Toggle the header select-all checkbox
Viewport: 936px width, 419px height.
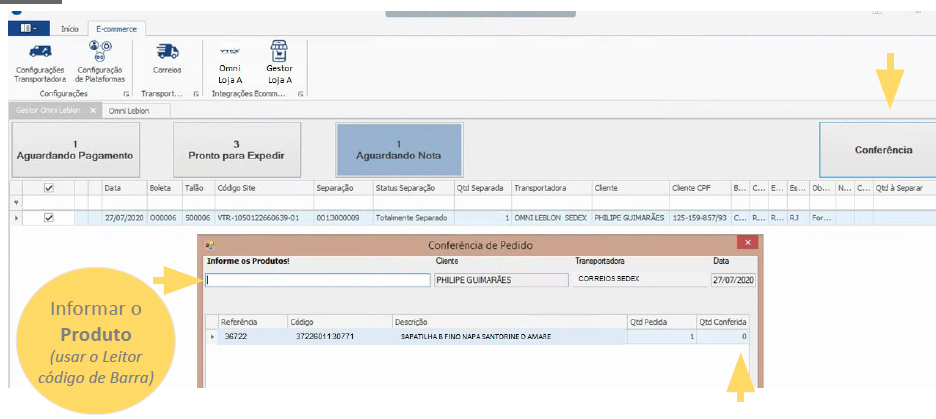[x=48, y=187]
